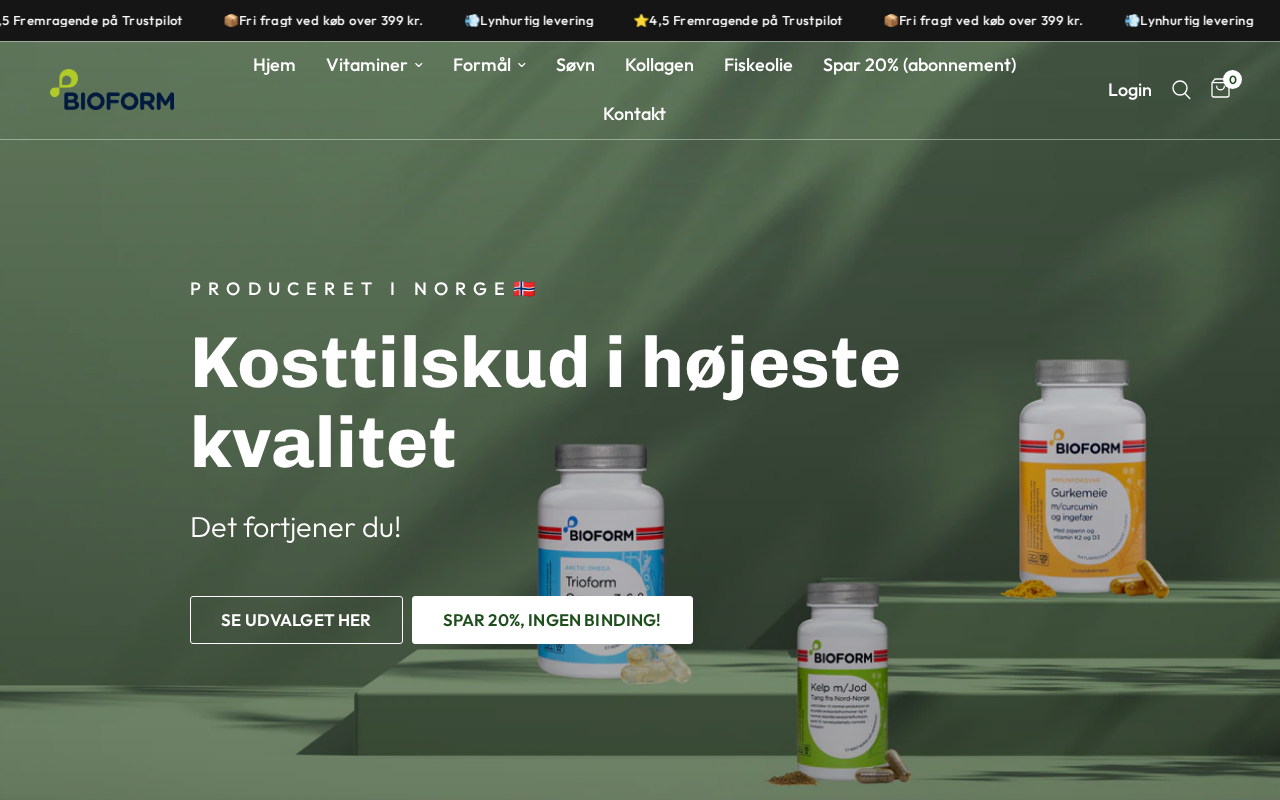Open the Kollagen page
The width and height of the screenshot is (1280, 800).
[659, 65]
